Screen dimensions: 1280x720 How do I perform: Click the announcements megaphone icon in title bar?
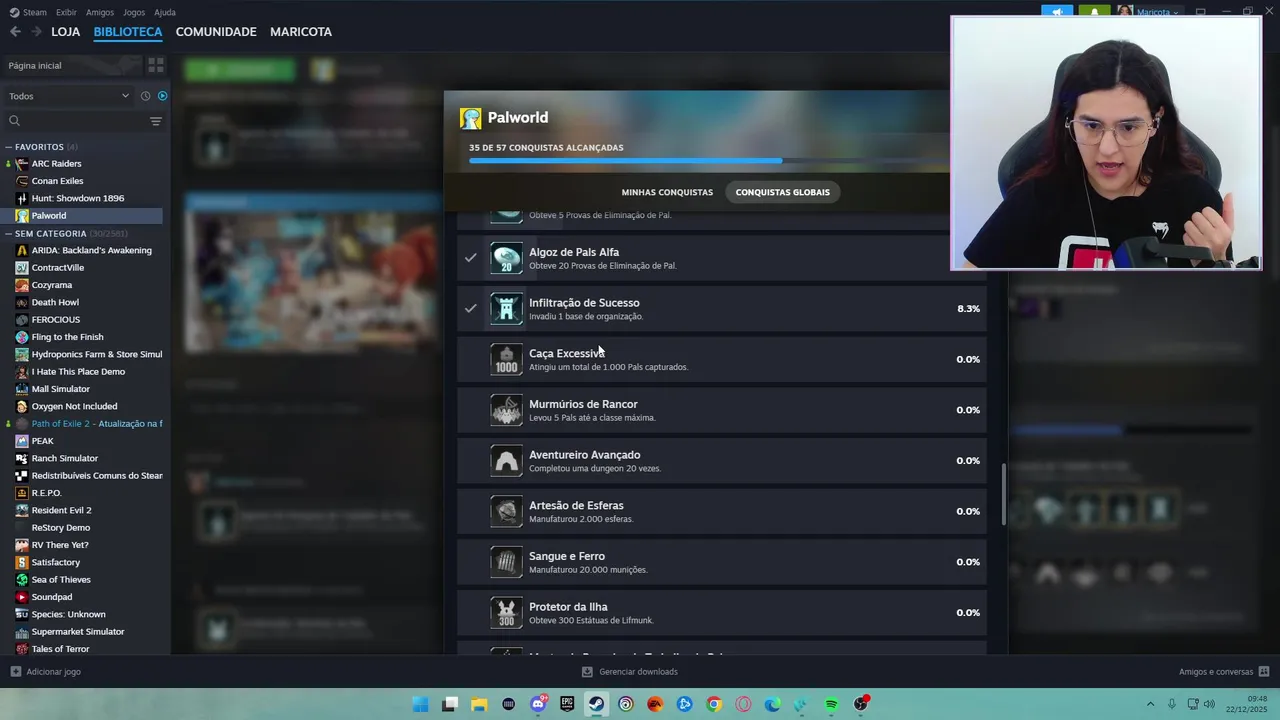tap(1057, 12)
